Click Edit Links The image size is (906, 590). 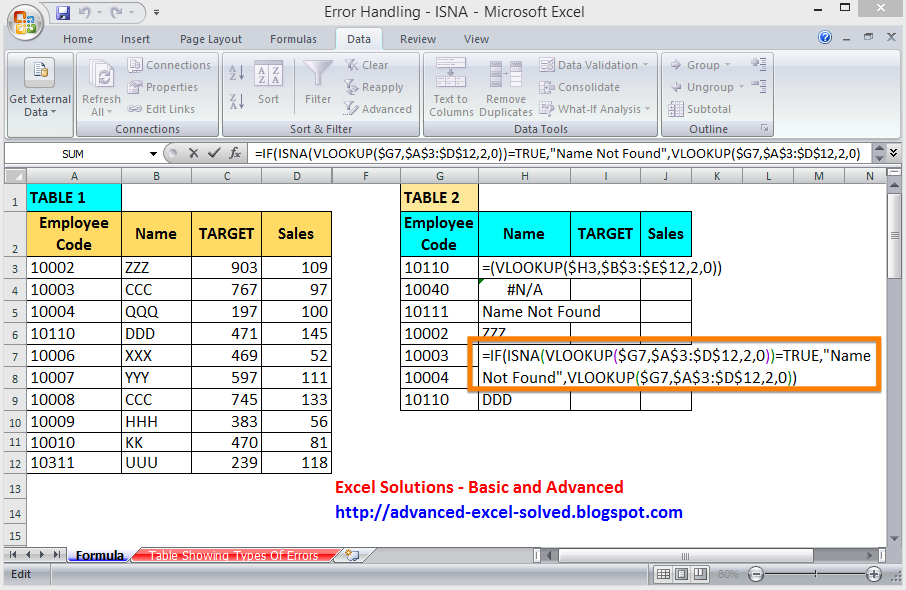pyautogui.click(x=161, y=109)
